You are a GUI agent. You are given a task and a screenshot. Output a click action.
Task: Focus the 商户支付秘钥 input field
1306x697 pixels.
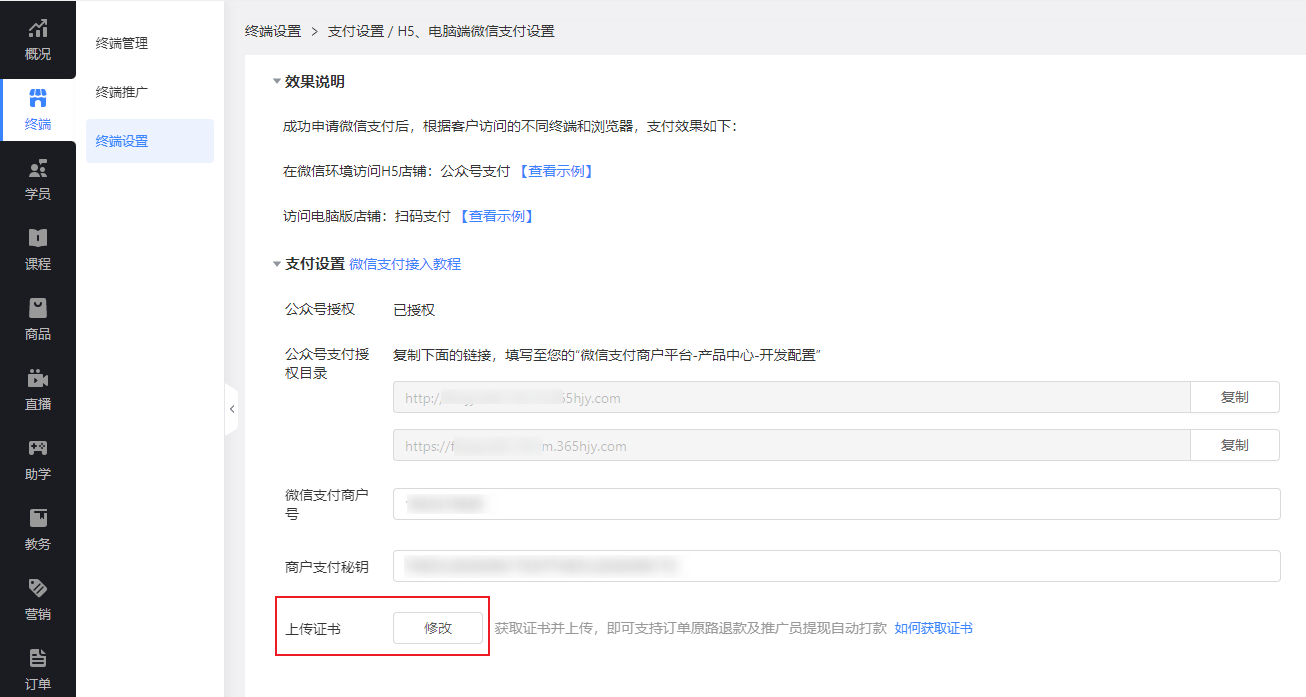(x=837, y=566)
